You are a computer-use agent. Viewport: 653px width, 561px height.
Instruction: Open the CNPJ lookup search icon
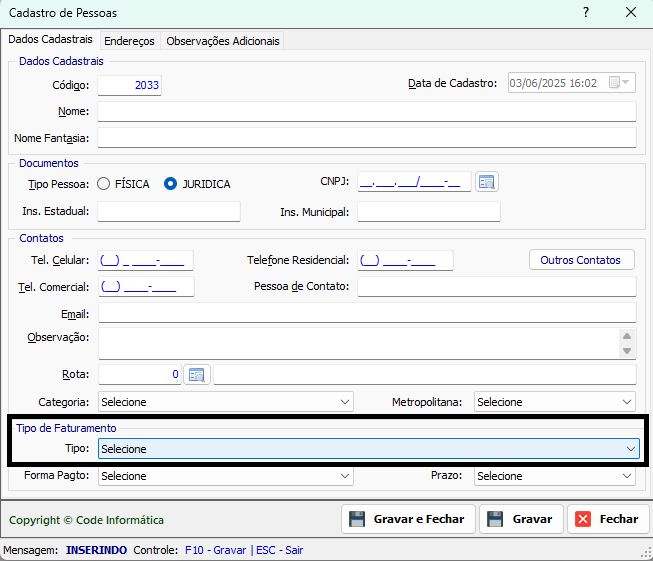click(x=486, y=182)
